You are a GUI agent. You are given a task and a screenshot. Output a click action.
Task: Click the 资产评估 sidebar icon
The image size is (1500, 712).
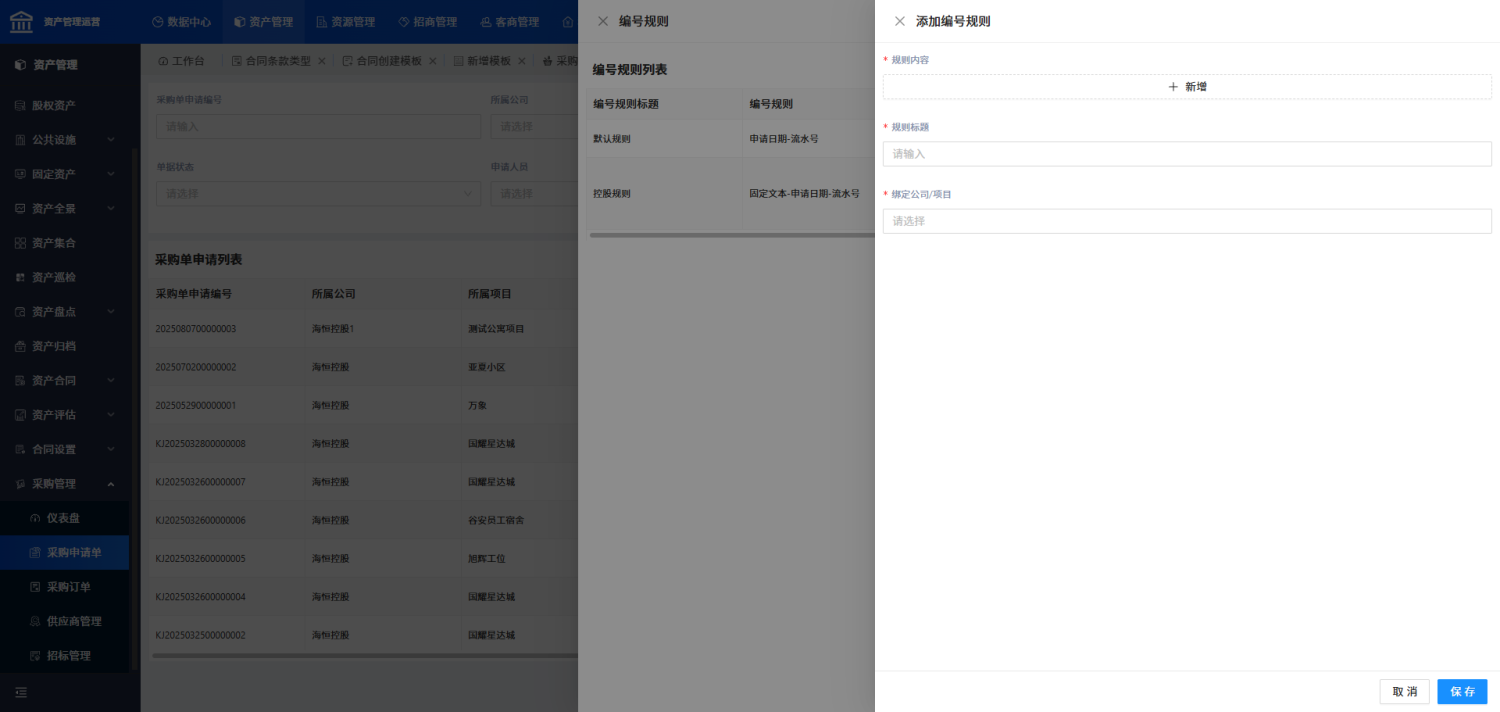click(20, 415)
